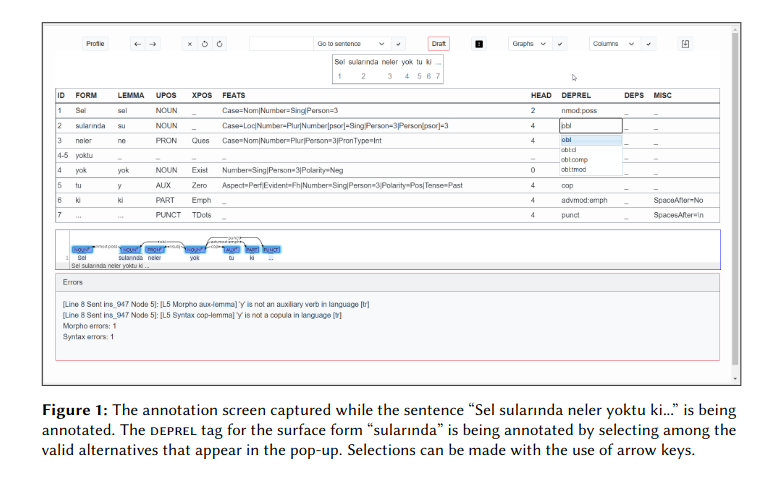The width and height of the screenshot is (759, 483).
Task: Click the 'PRON' UPOS cell for neler
Action: click(x=166, y=141)
